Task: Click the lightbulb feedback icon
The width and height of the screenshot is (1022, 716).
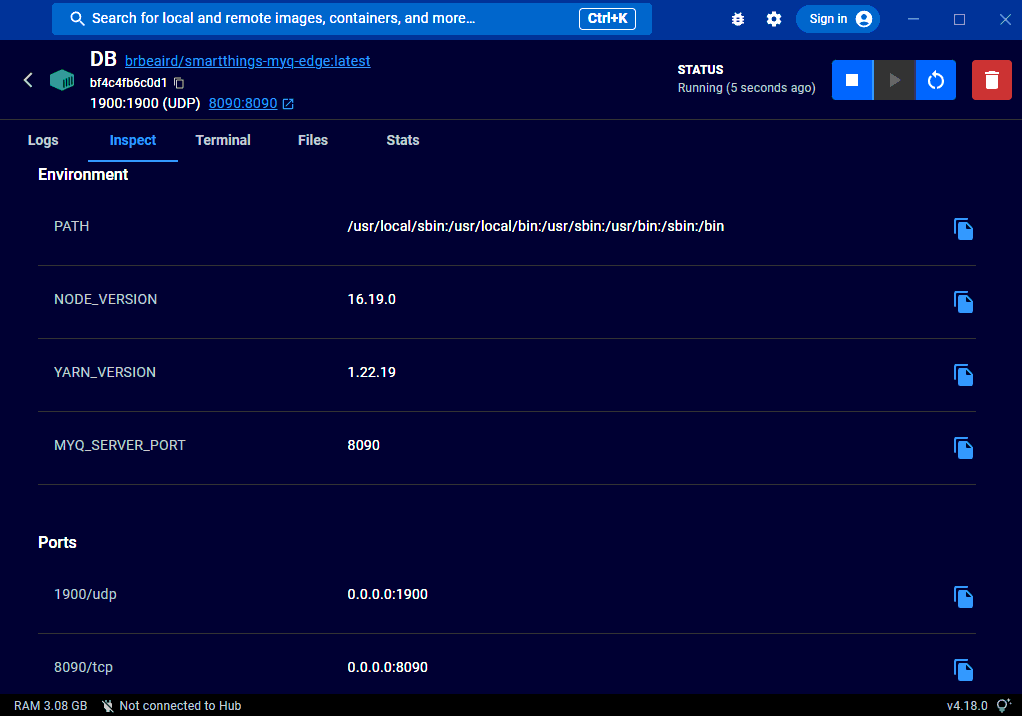Action: click(x=1004, y=705)
